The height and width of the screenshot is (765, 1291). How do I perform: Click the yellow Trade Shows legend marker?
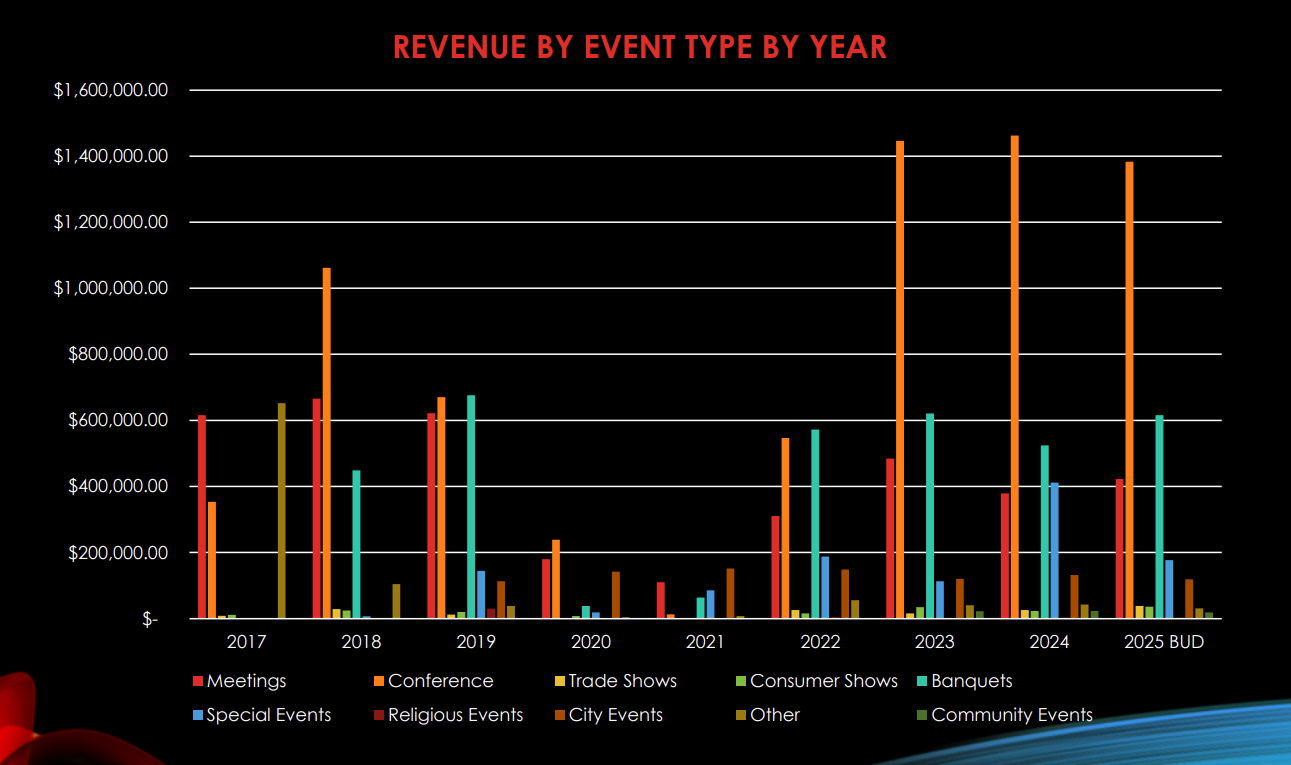pos(560,682)
